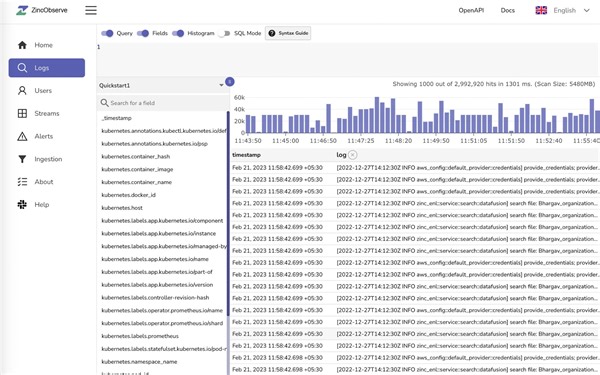Click the About list icon
Screen dimensions: 600x375
click(22, 182)
